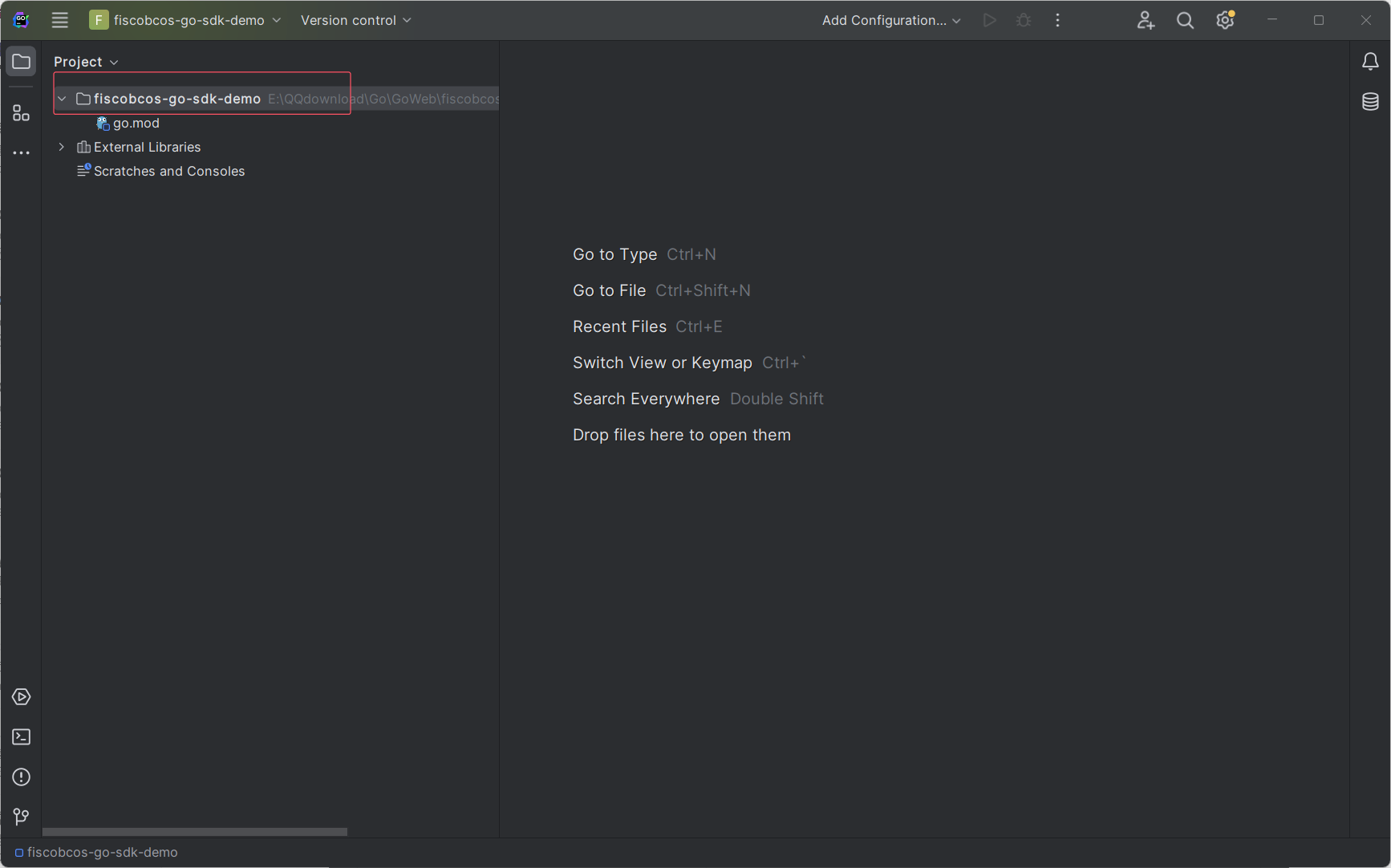Select Scratches and Consoles item
This screenshot has height=868, width=1391.
tap(160, 171)
